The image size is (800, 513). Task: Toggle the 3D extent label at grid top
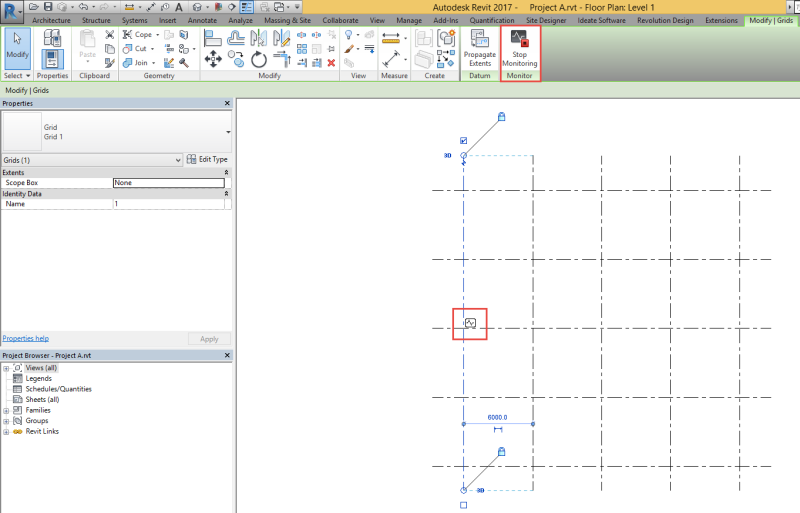(447, 156)
